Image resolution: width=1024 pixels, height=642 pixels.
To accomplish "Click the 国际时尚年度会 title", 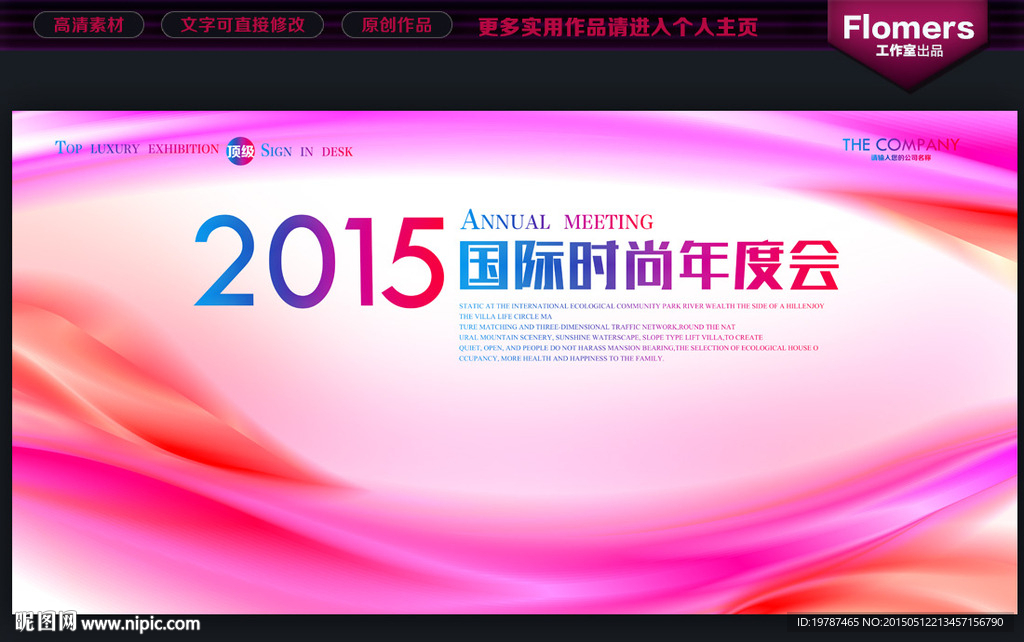I will (x=649, y=265).
